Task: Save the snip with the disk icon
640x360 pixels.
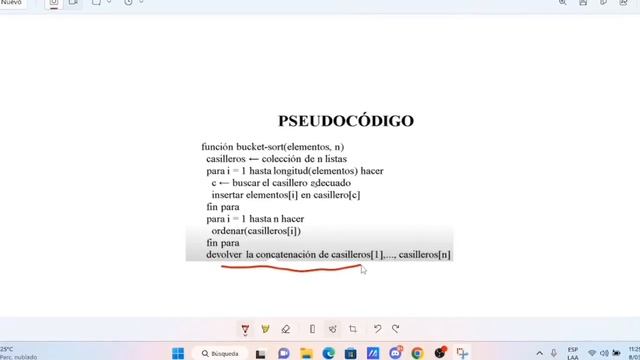Action: (x=583, y=3)
